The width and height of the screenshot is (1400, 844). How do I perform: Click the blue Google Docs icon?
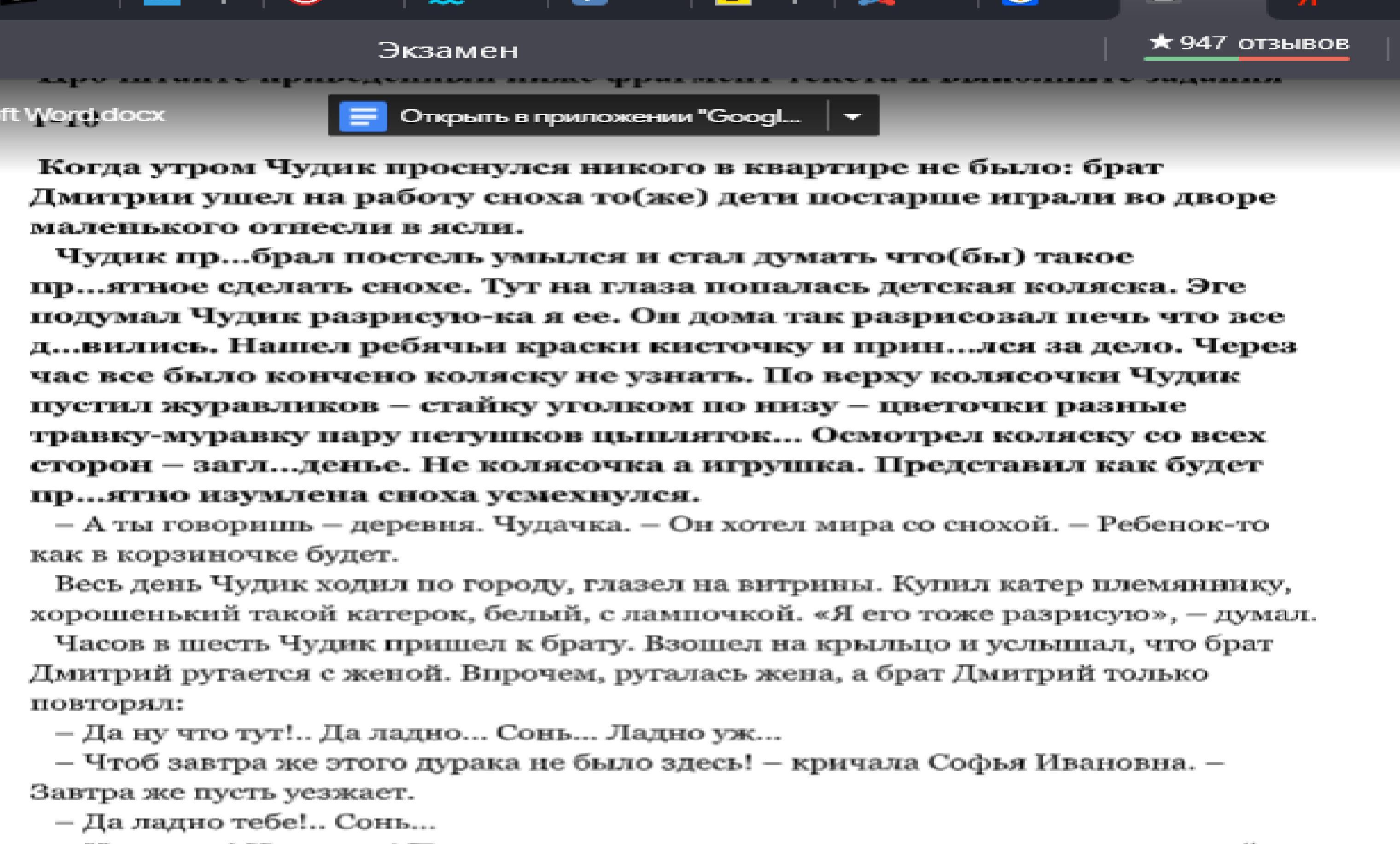click(363, 116)
